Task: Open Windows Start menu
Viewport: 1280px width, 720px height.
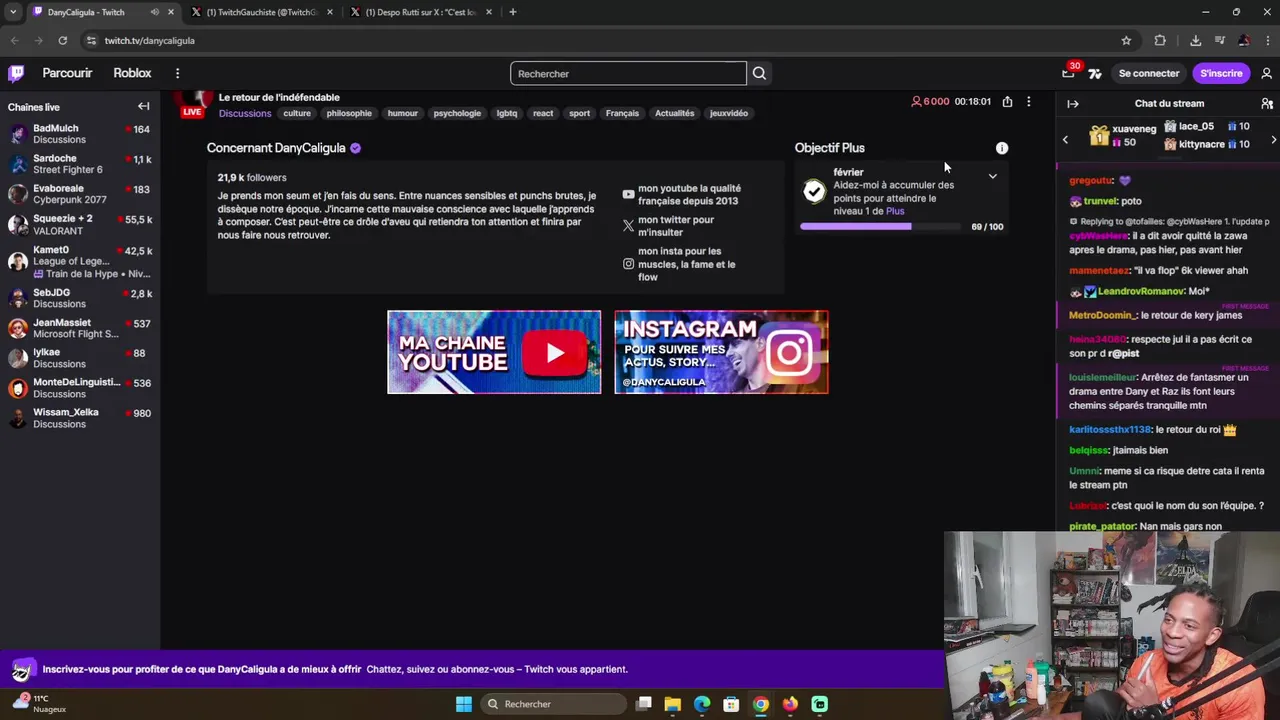Action: [x=464, y=704]
